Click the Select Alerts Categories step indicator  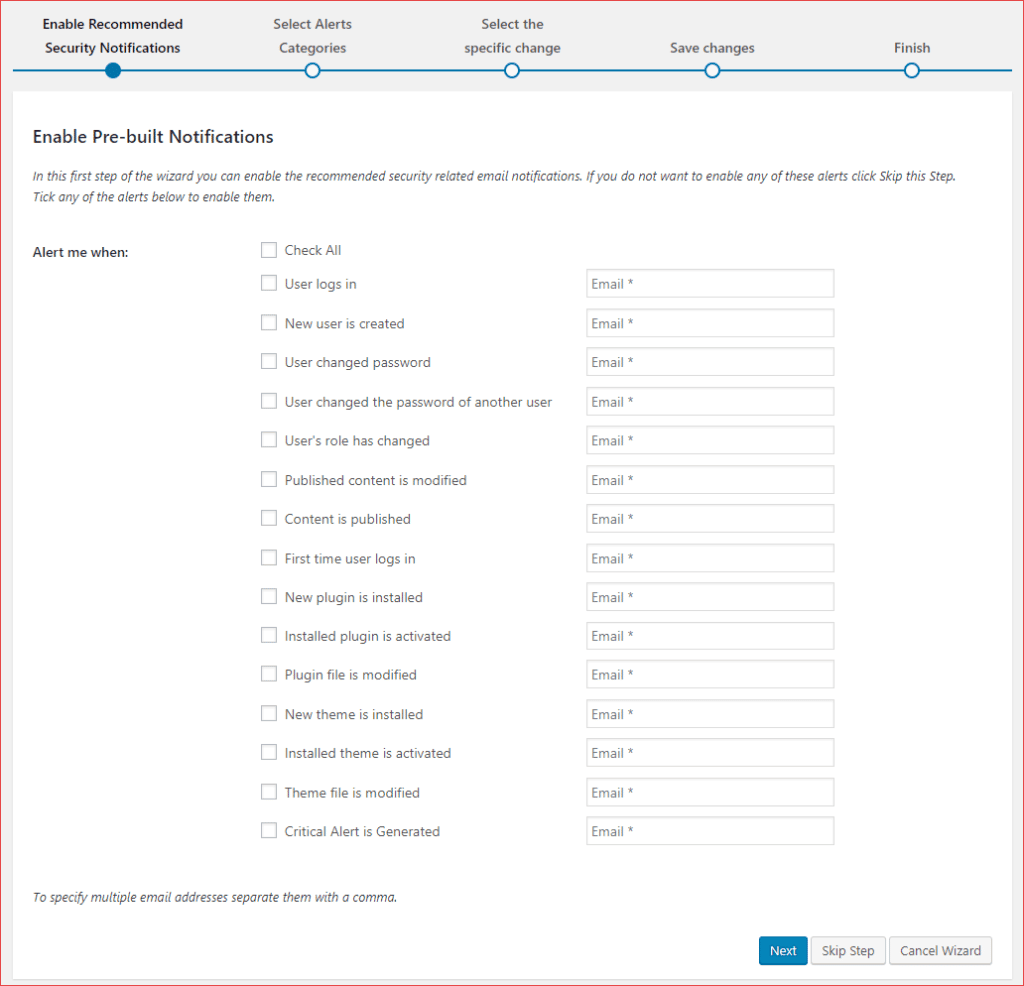312,70
